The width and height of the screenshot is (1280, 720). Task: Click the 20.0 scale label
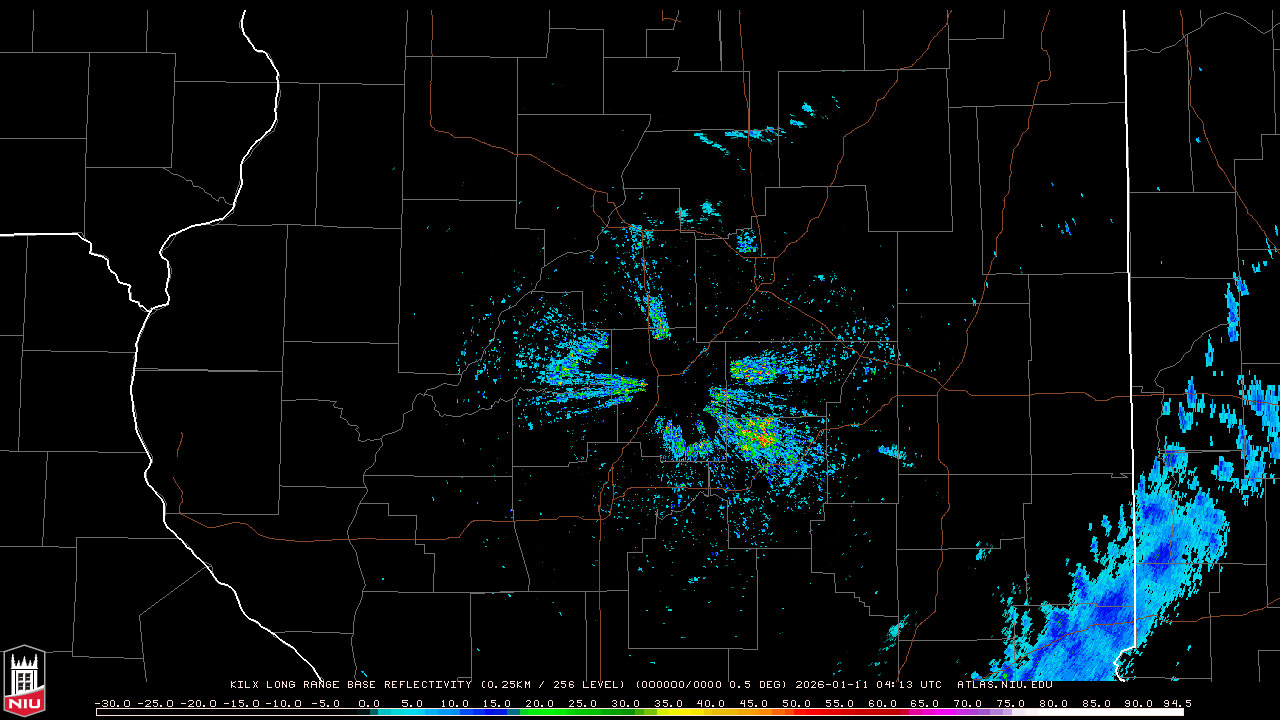point(540,704)
